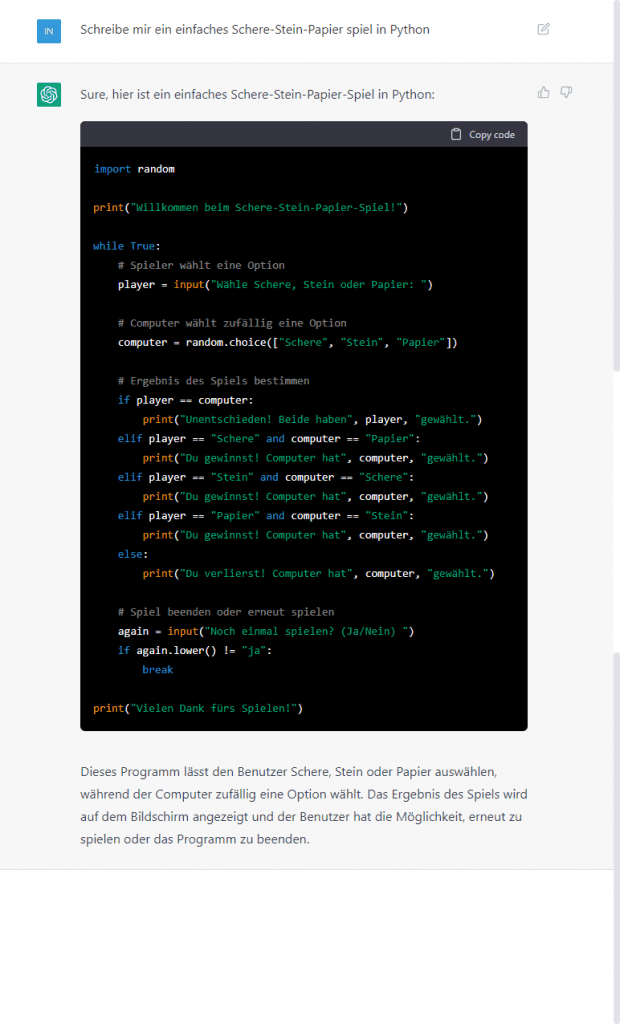620x1024 pixels.
Task: Click the 'Unentschieden!' print statement
Action: tap(312, 419)
